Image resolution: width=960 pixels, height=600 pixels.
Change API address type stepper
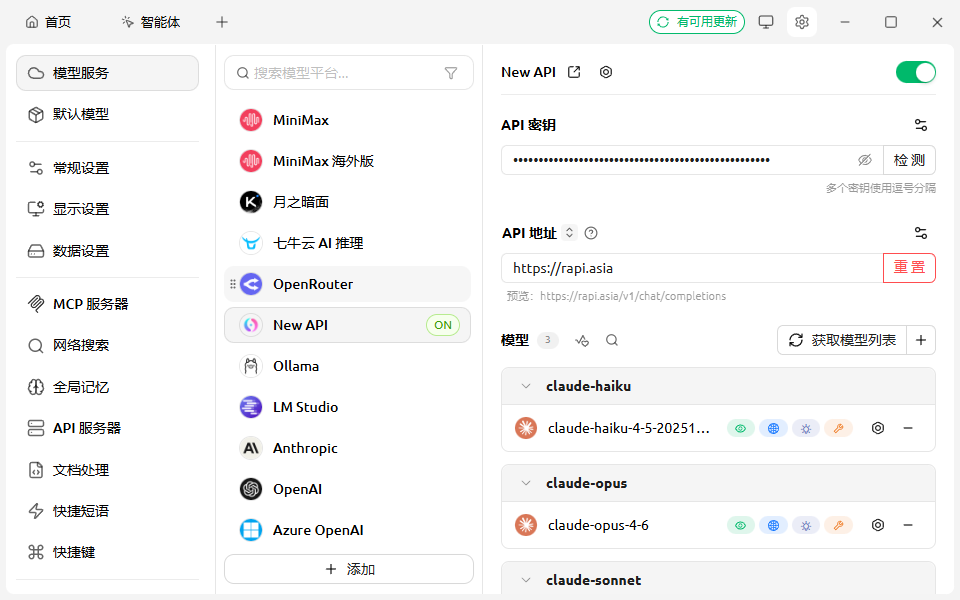click(569, 233)
